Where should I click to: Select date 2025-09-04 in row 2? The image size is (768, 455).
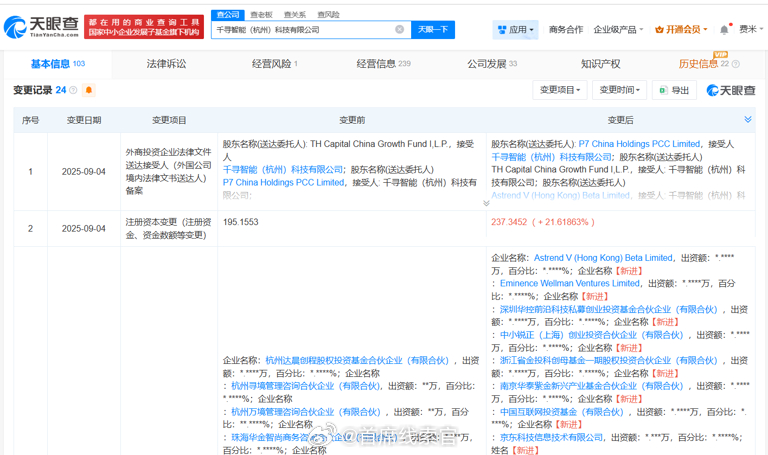coord(84,229)
